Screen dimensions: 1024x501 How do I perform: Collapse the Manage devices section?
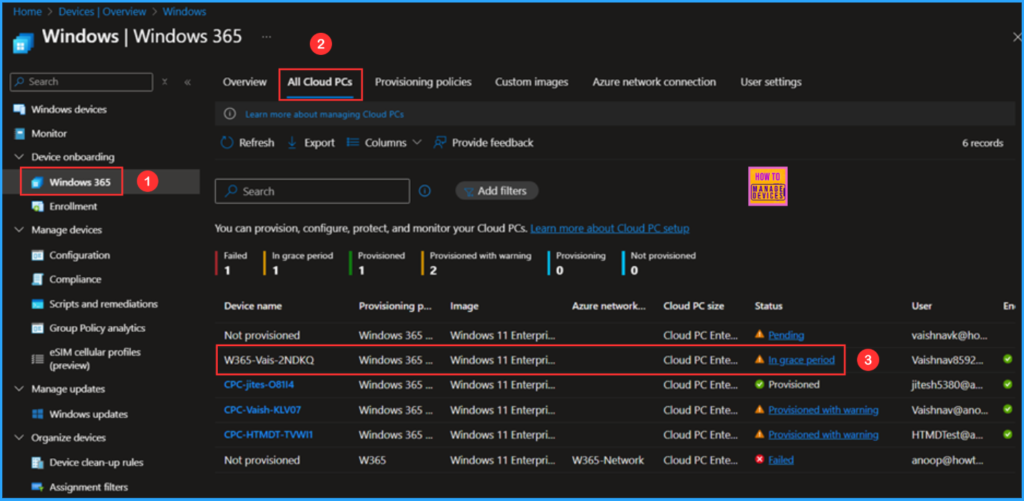pos(18,230)
